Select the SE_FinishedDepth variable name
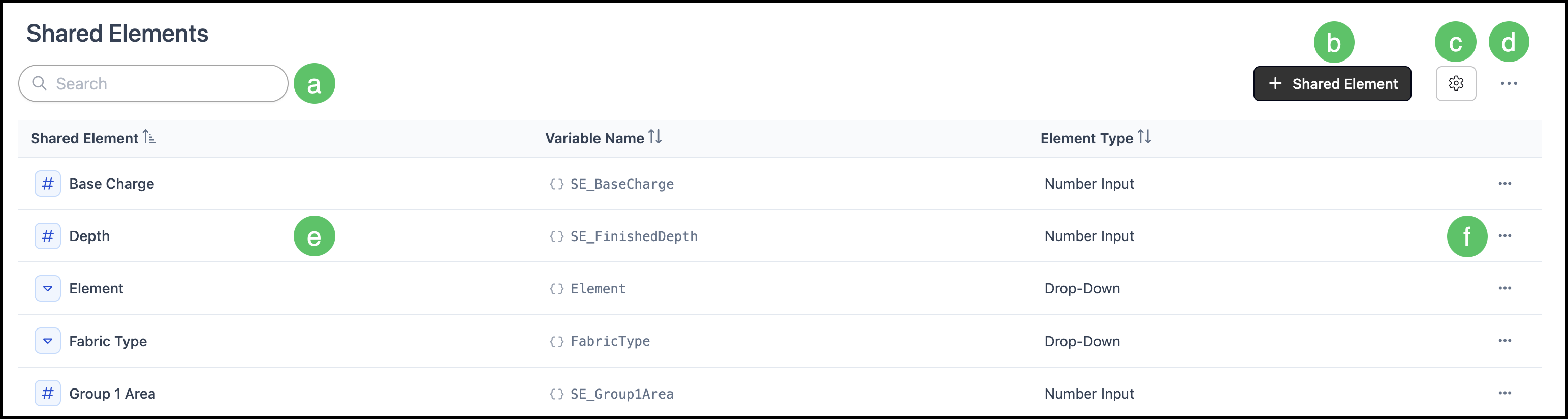The height and width of the screenshot is (419, 1568). point(634,236)
